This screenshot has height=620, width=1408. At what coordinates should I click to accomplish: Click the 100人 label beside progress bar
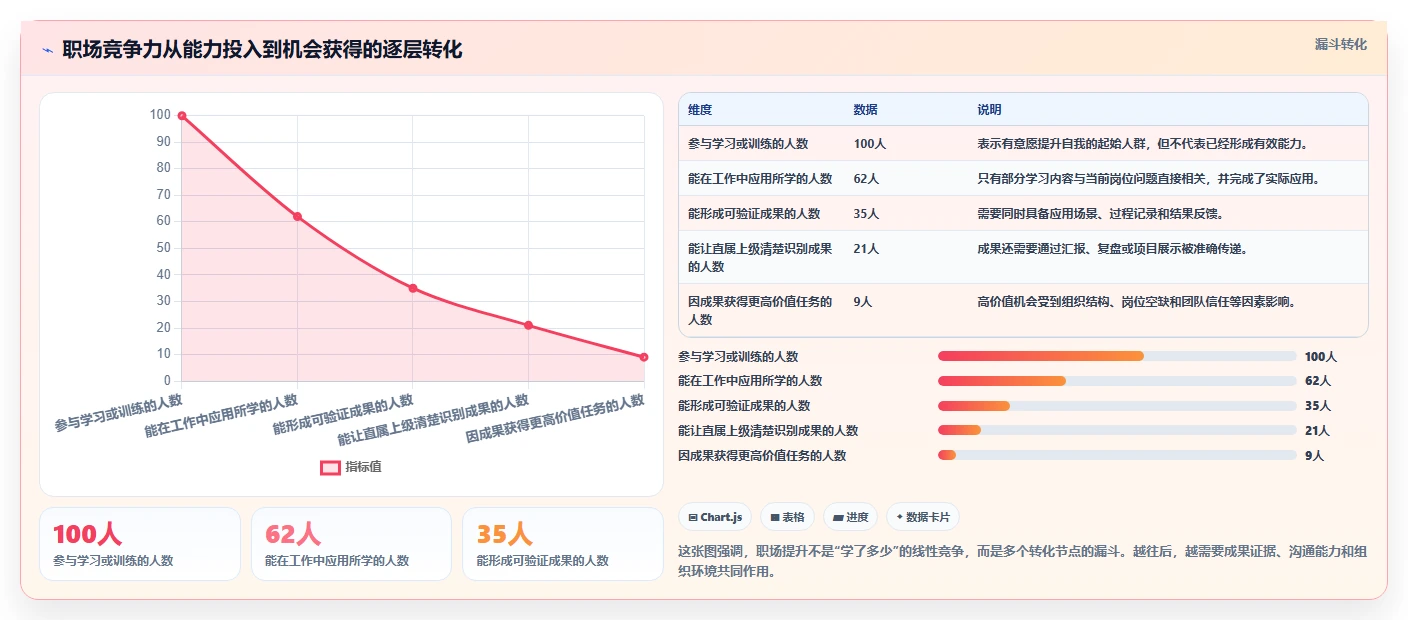pyautogui.click(x=1320, y=357)
